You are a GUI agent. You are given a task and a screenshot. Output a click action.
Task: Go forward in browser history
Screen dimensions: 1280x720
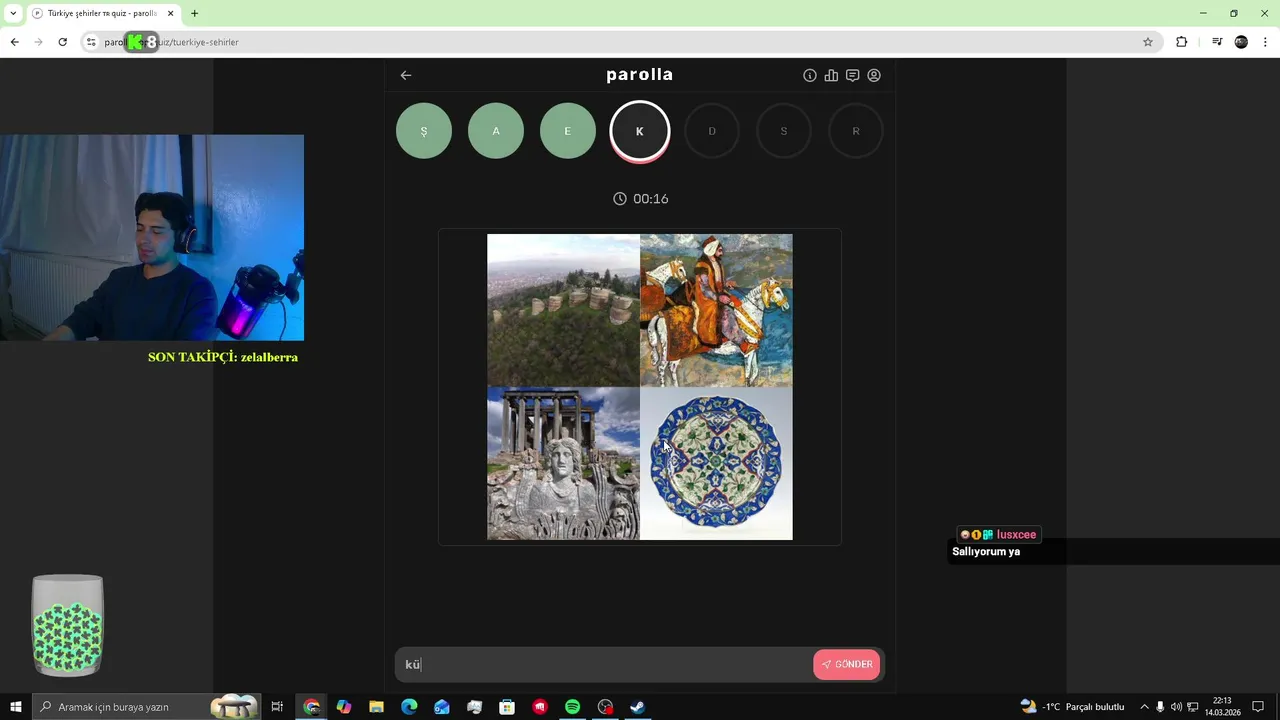coord(38,42)
